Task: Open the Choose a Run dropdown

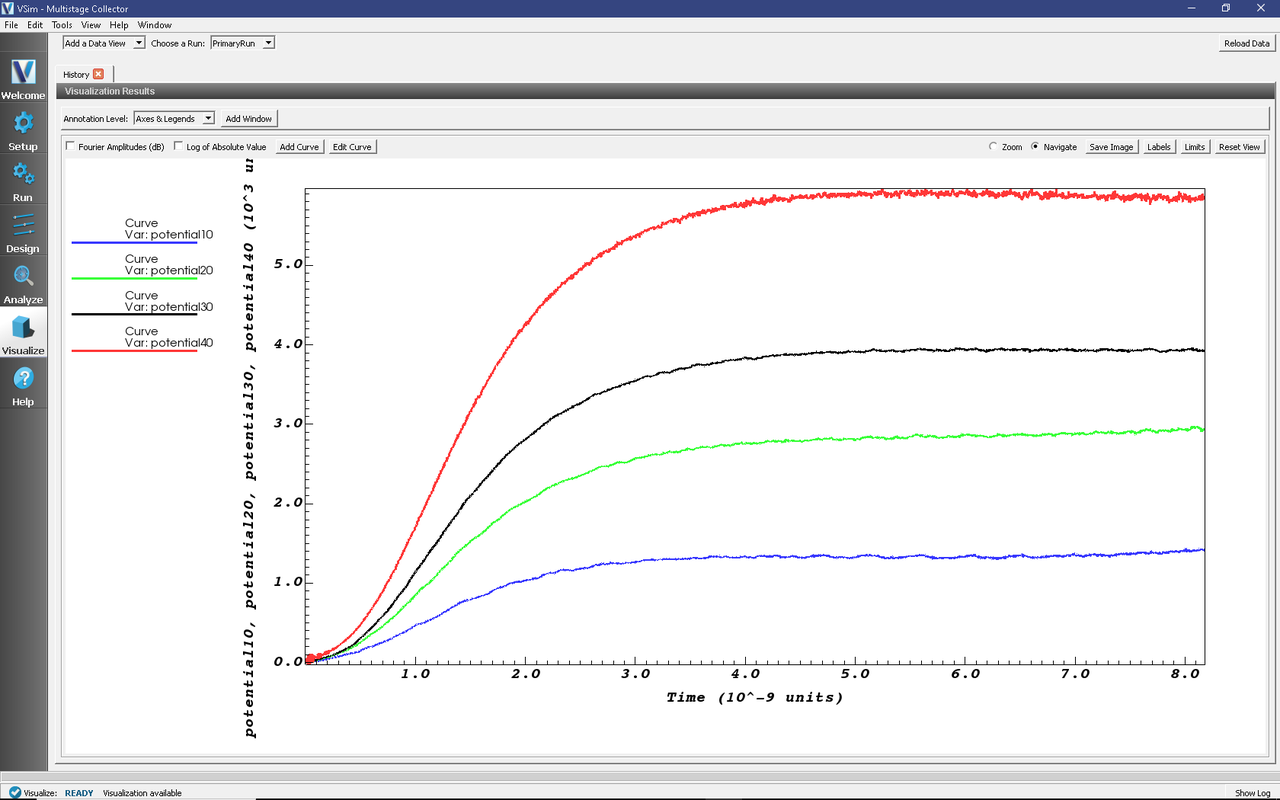Action: click(242, 43)
